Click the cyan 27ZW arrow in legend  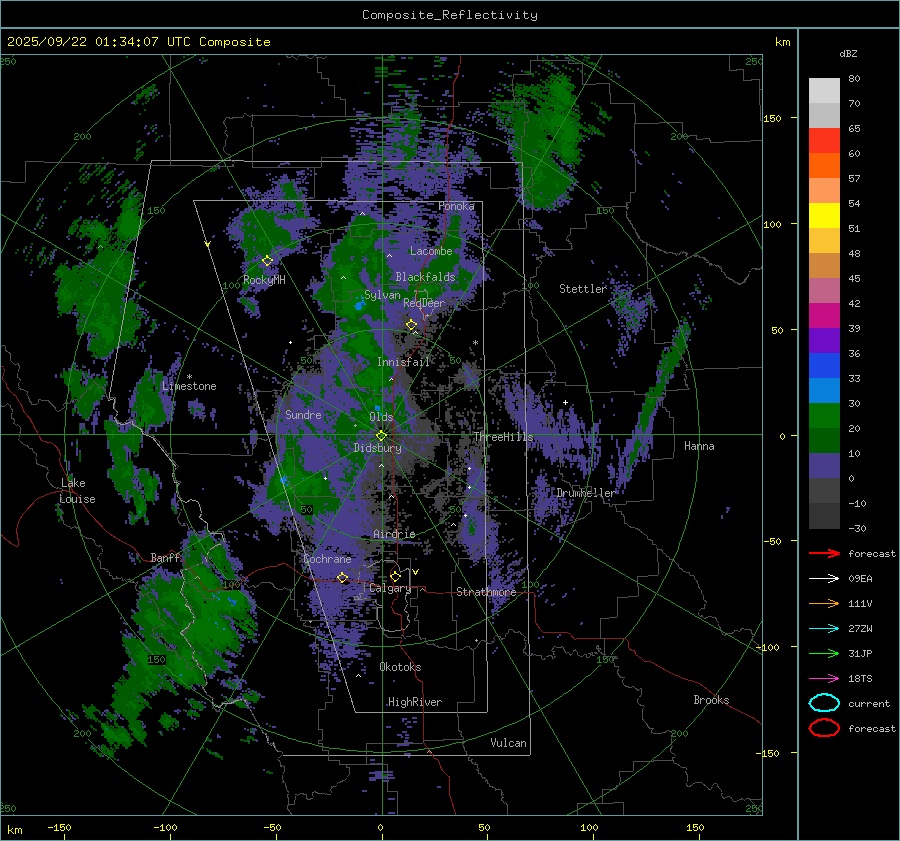[823, 628]
